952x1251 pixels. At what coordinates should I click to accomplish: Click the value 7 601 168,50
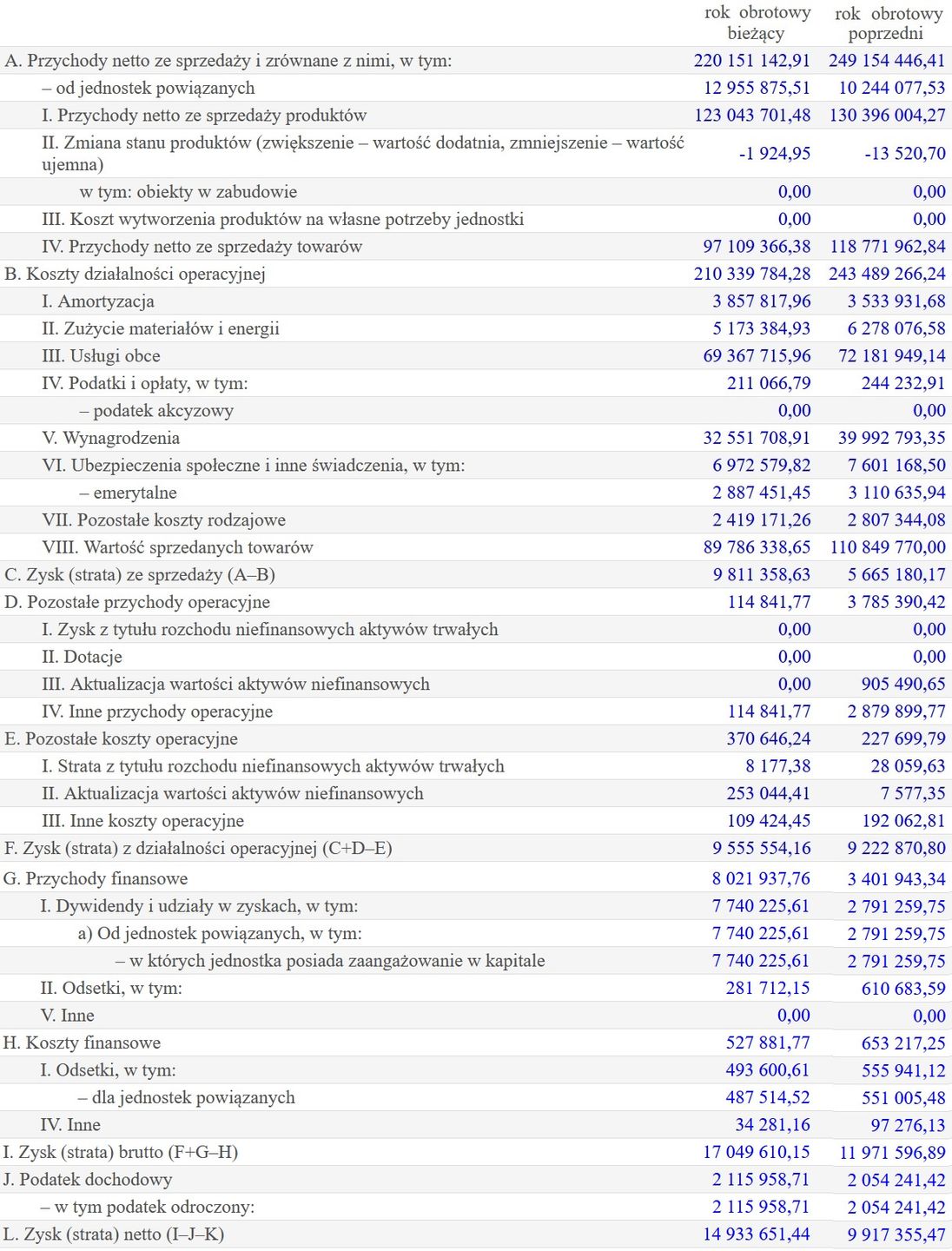(x=896, y=466)
